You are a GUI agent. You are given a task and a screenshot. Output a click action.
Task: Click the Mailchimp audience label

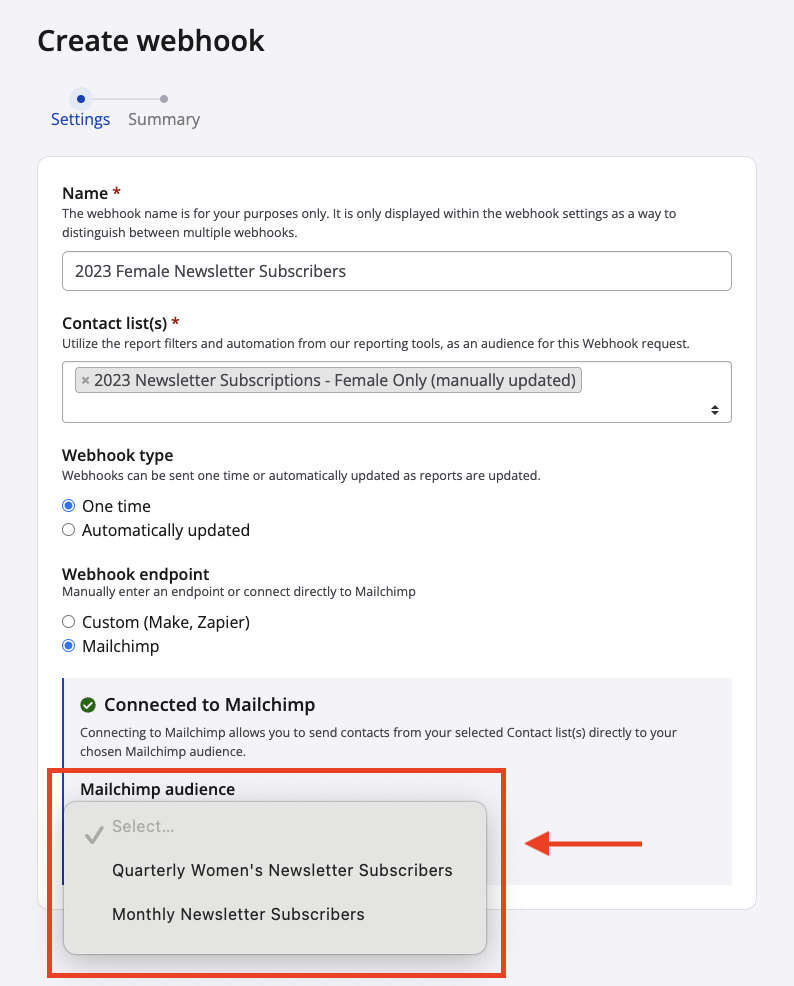click(157, 789)
